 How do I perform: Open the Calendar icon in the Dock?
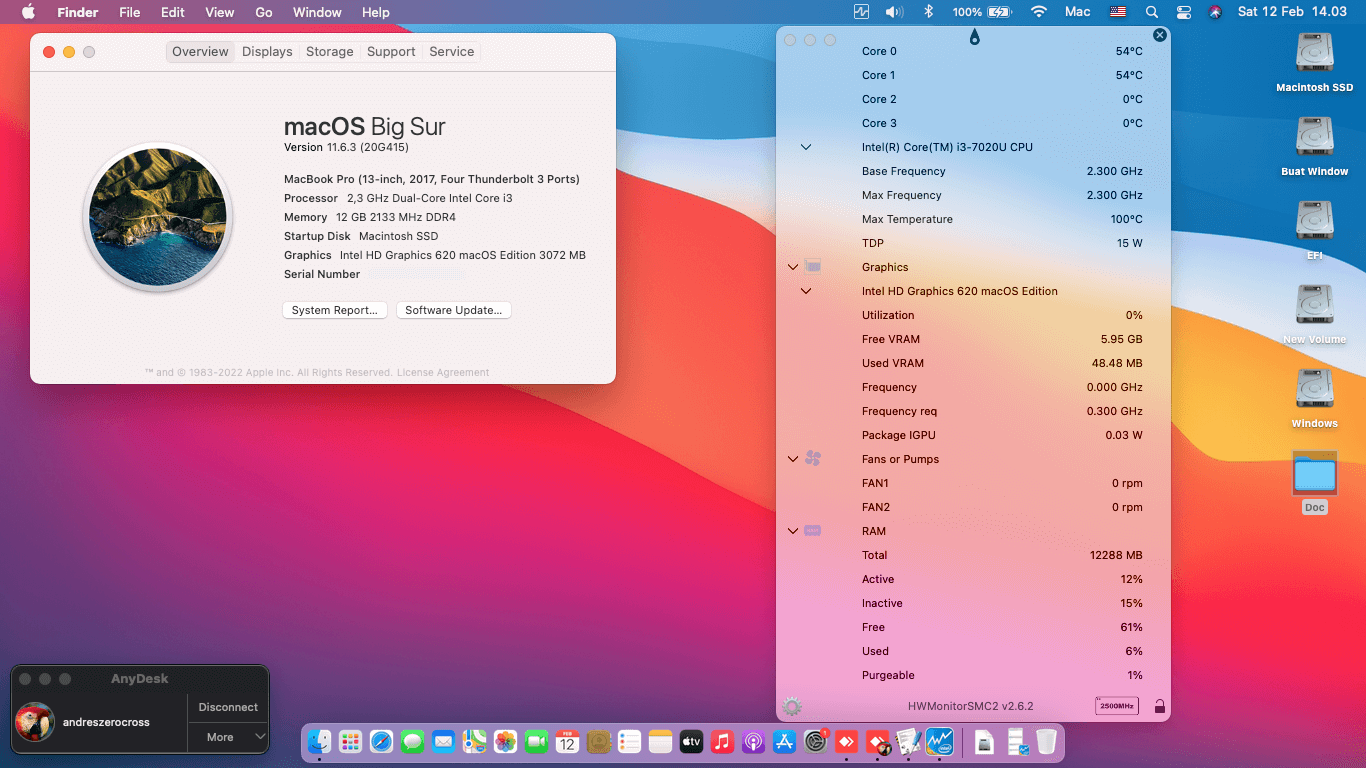click(x=567, y=741)
